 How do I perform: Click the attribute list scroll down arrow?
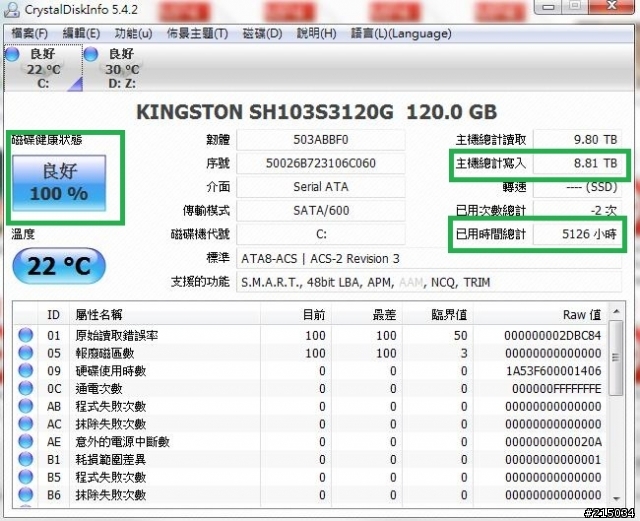[616, 499]
